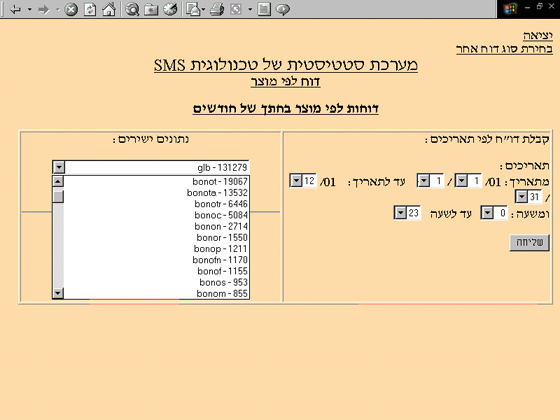Click the Discuss speech bubble icon
560x420 pixels.
coord(283,9)
